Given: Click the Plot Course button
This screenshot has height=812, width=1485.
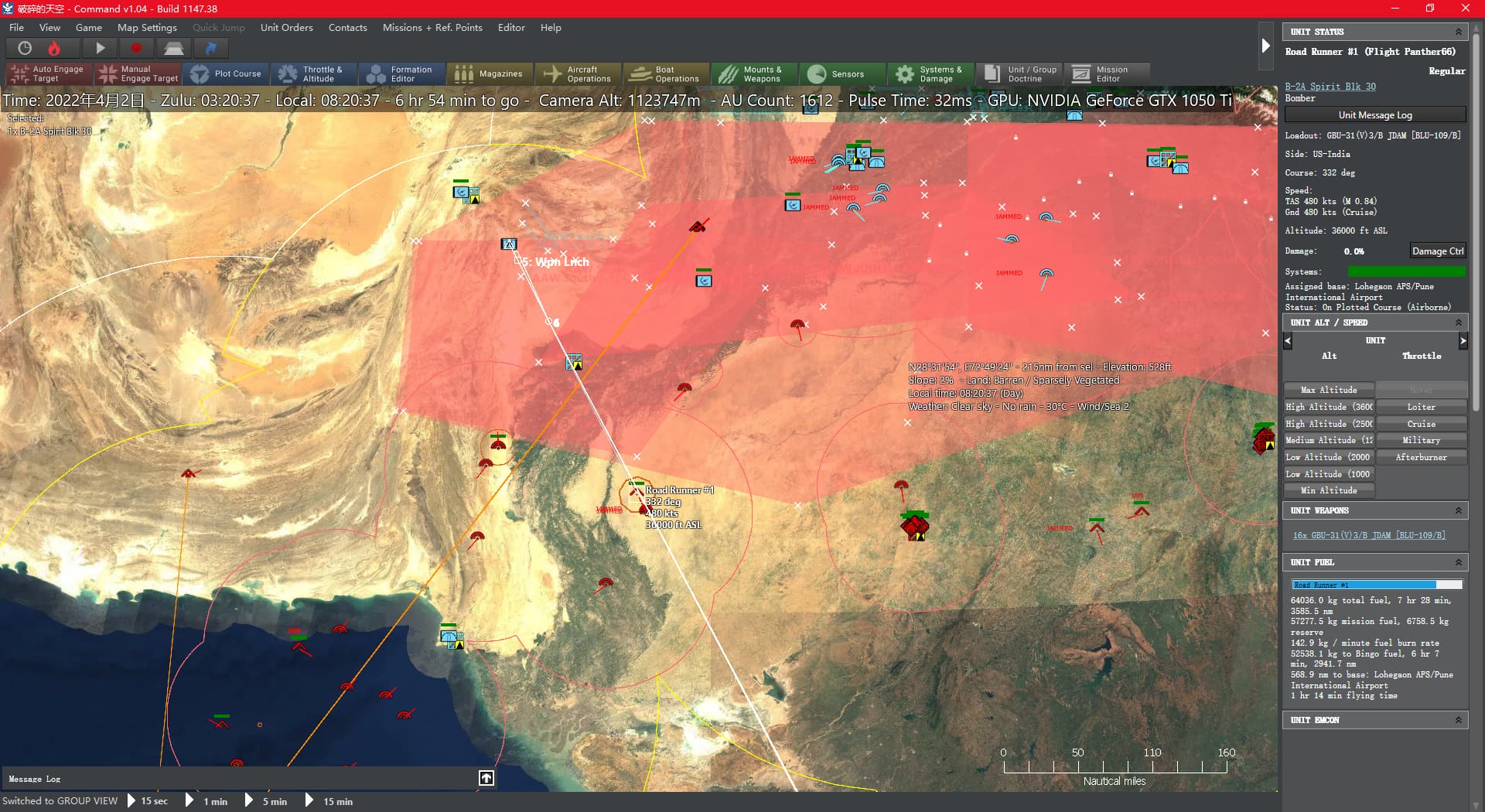Looking at the screenshot, I should tap(226, 73).
